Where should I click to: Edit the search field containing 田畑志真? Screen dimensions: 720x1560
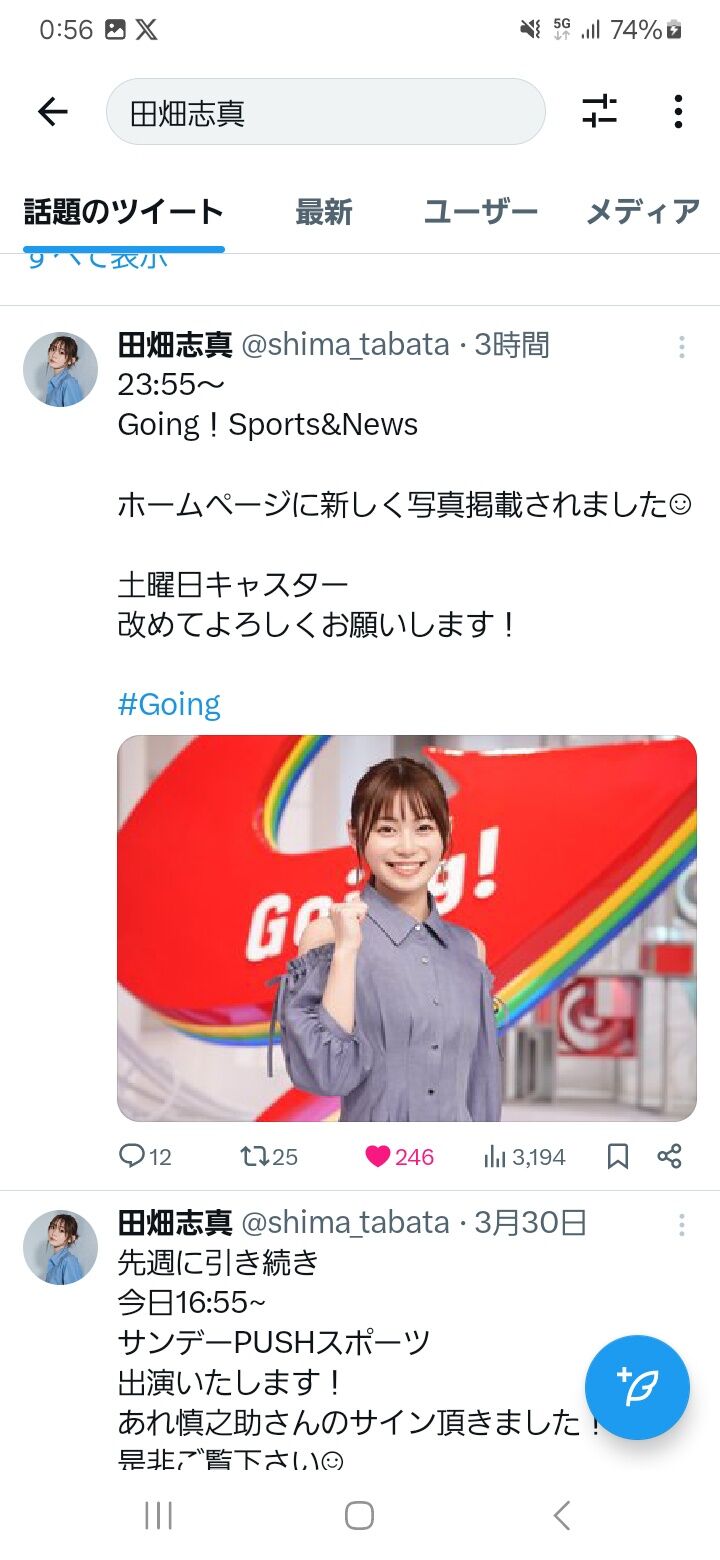pyautogui.click(x=326, y=112)
